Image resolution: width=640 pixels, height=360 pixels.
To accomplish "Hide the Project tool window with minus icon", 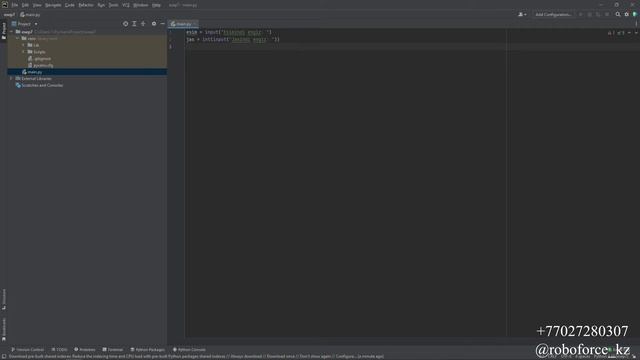I will [162, 24].
